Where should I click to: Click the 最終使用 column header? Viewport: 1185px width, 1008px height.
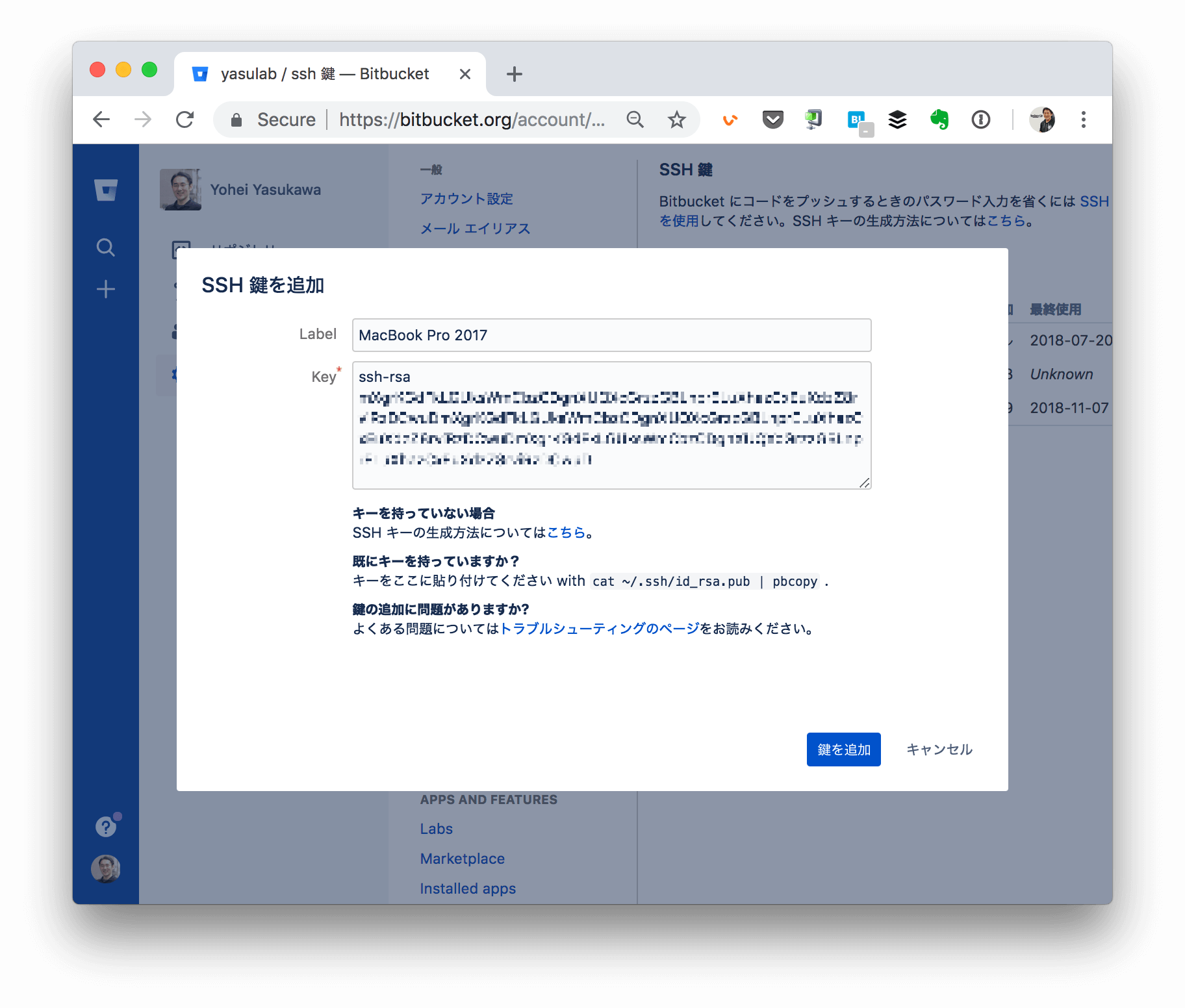(1056, 309)
